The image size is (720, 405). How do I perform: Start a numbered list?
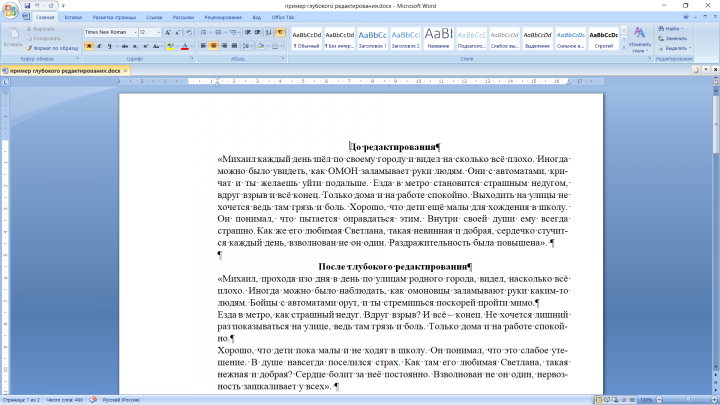pos(218,33)
